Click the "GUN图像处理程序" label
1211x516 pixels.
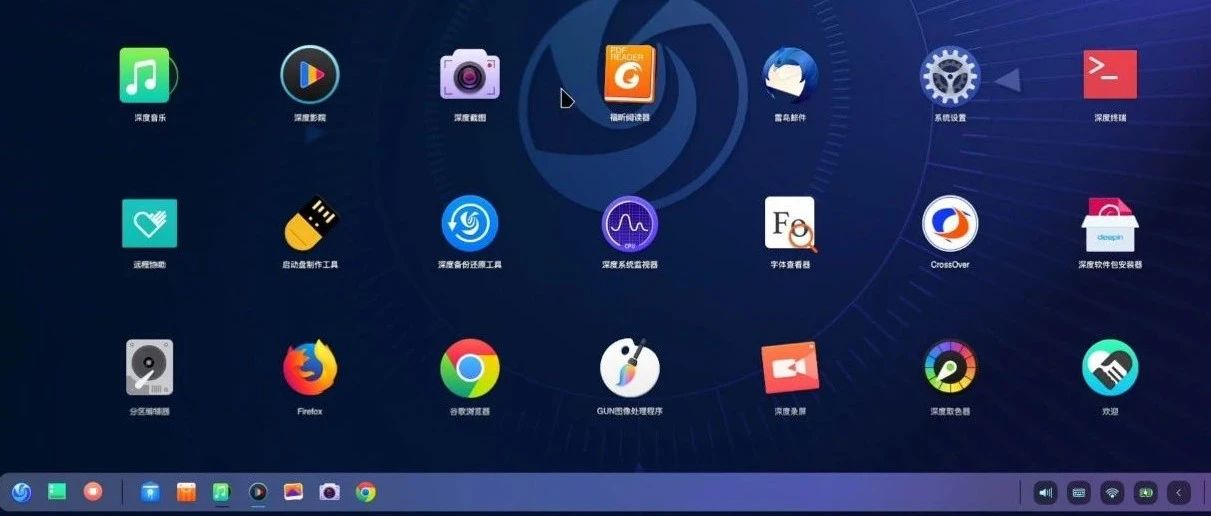(630, 411)
